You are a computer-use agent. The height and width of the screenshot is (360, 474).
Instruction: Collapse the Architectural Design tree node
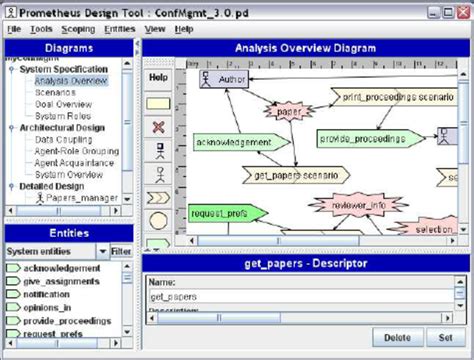click(12, 128)
